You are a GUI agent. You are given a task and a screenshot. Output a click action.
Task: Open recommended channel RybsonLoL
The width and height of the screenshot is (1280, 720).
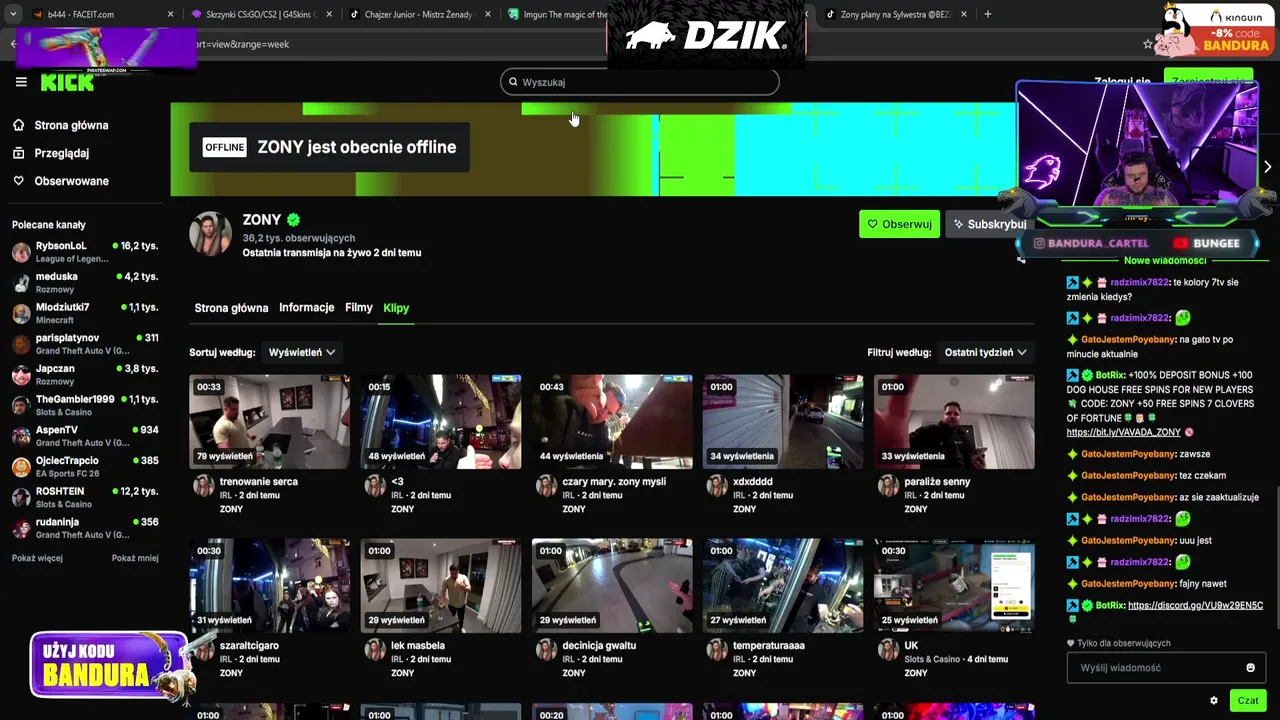85,252
